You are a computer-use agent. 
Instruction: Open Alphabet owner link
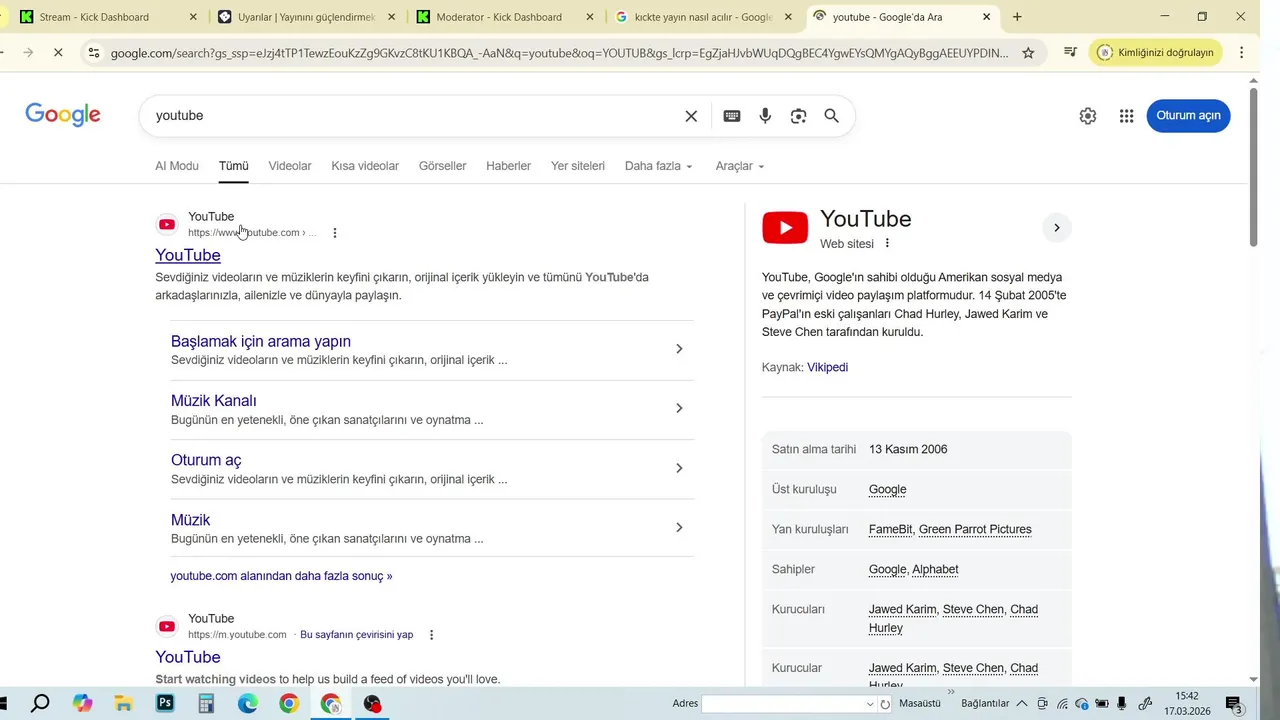tap(935, 569)
